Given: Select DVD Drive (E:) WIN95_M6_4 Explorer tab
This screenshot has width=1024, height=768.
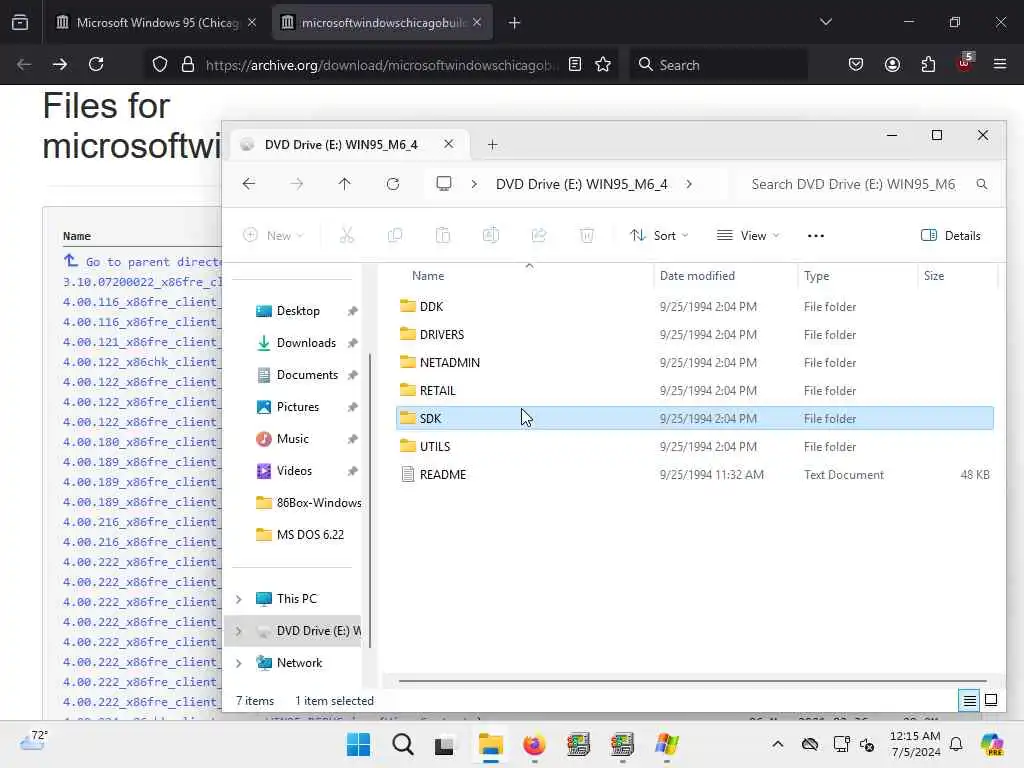Looking at the screenshot, I should [347, 144].
